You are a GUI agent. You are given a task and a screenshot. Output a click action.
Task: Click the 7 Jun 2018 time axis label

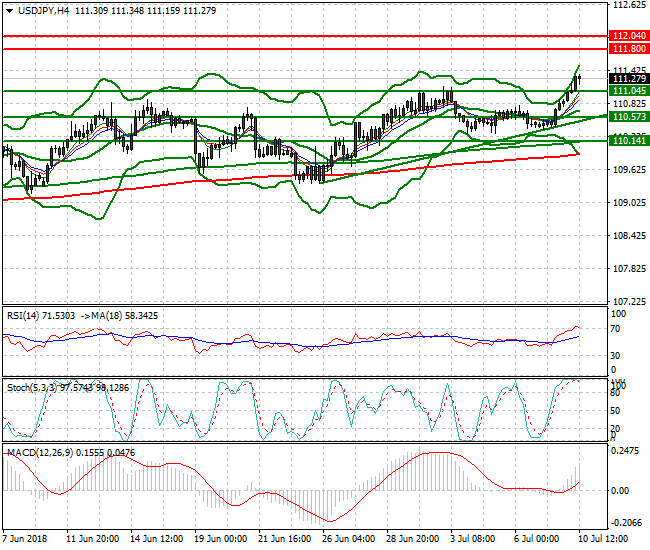click(x=25, y=539)
